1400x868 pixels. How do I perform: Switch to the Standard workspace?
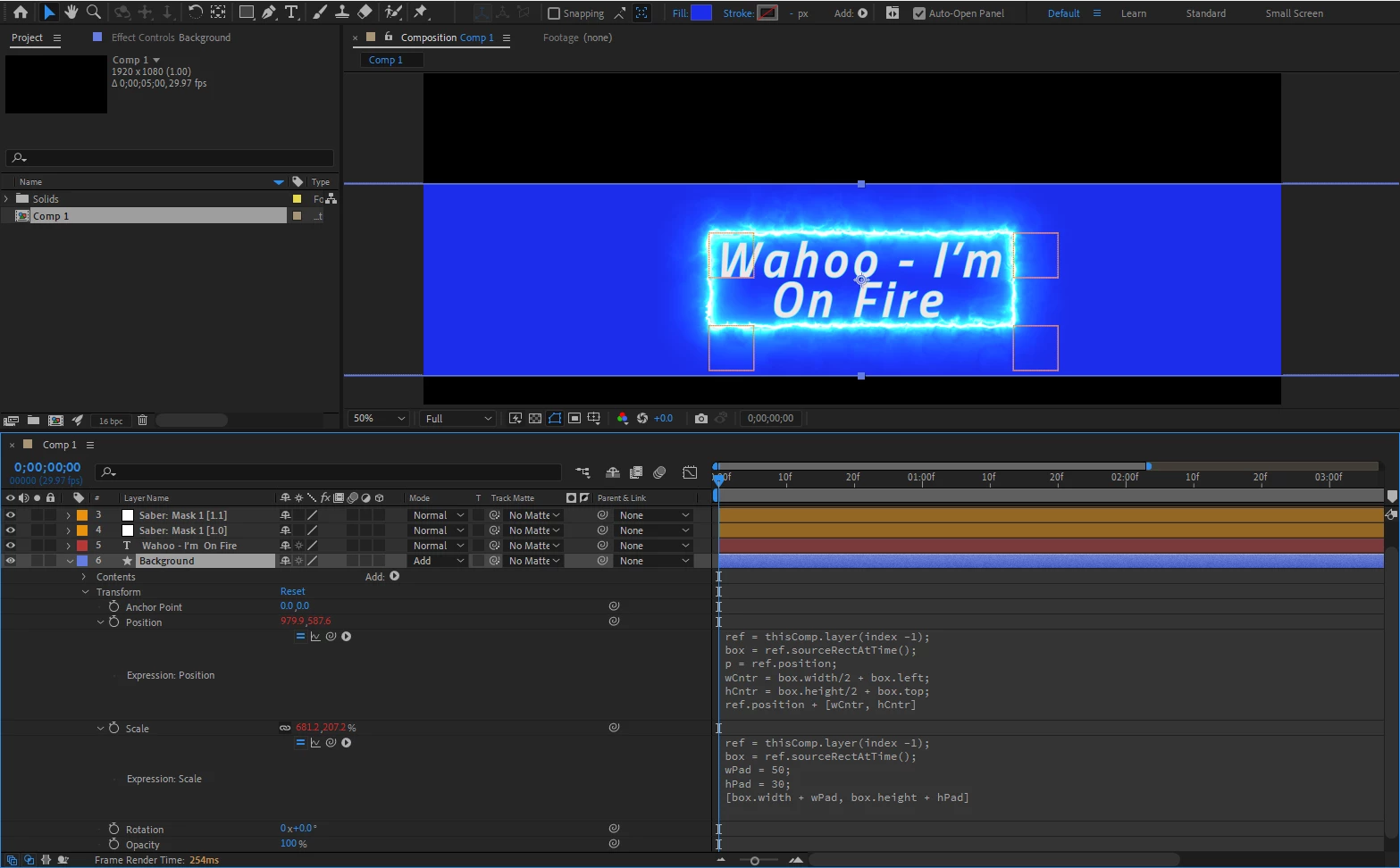click(1205, 13)
